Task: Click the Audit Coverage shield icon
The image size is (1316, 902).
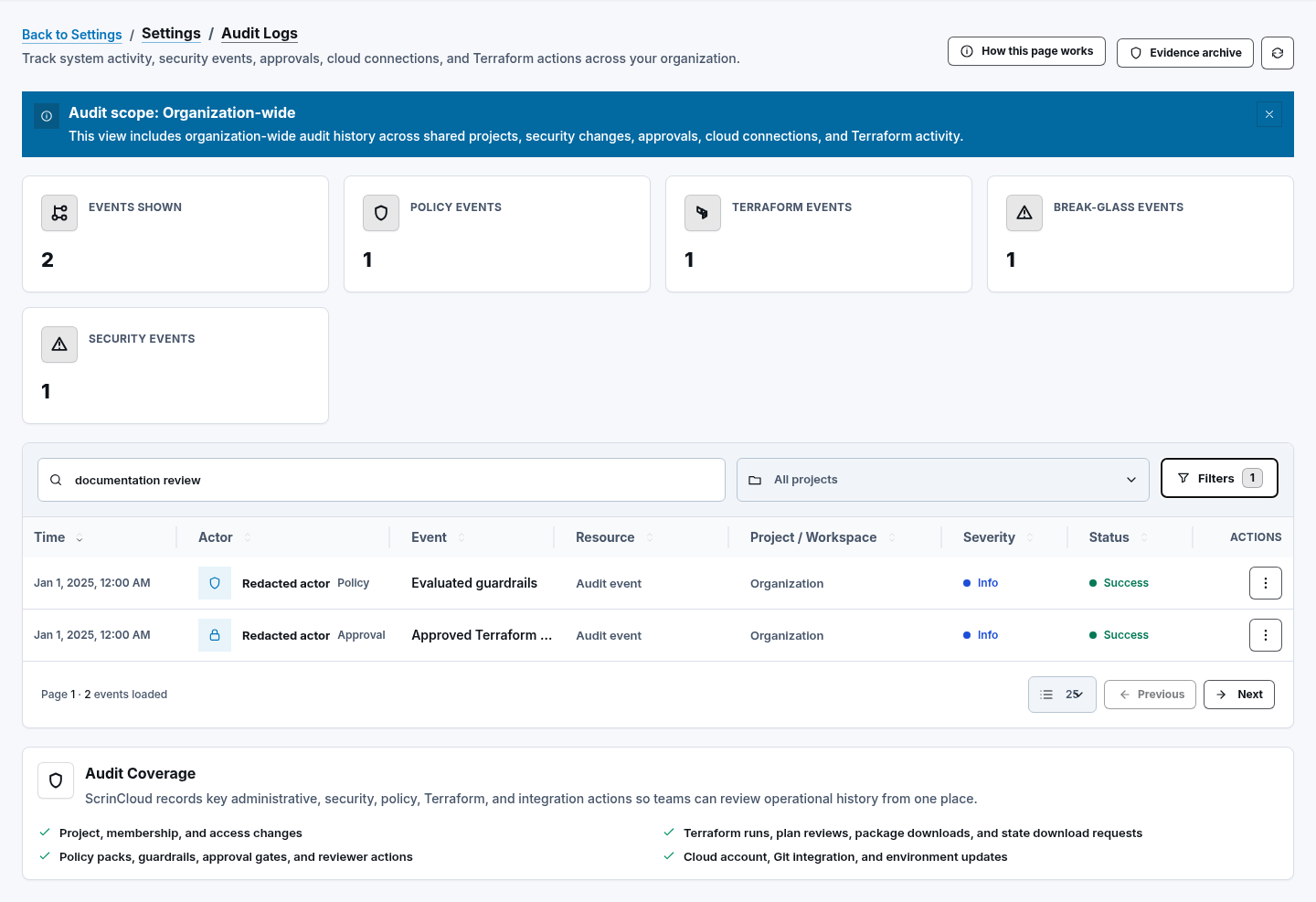Action: pos(56,780)
